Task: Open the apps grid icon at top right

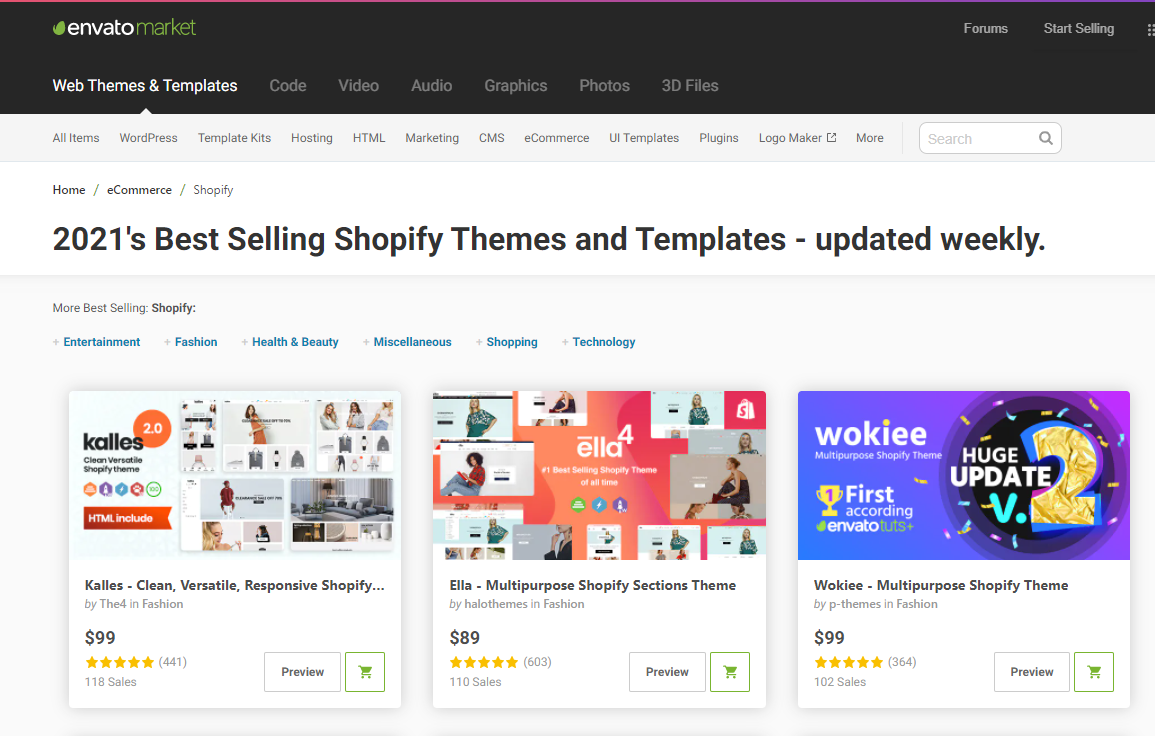Action: (1151, 29)
